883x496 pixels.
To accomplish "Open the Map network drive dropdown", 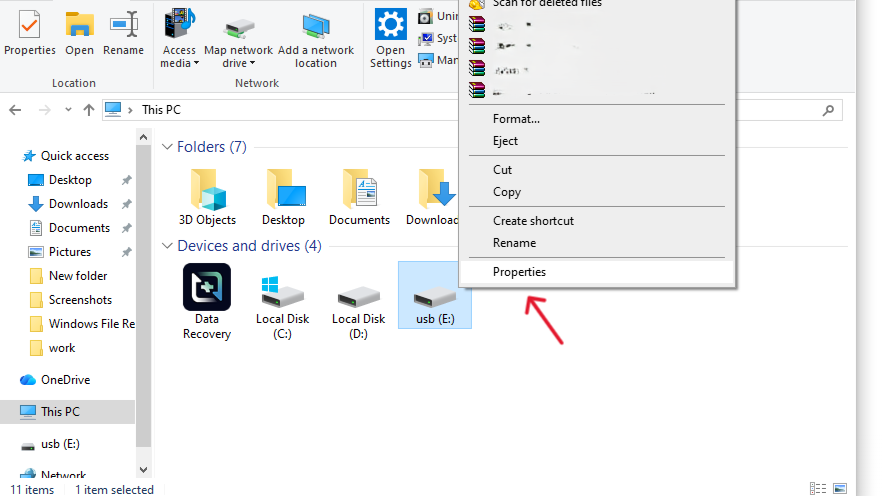I will [238, 42].
